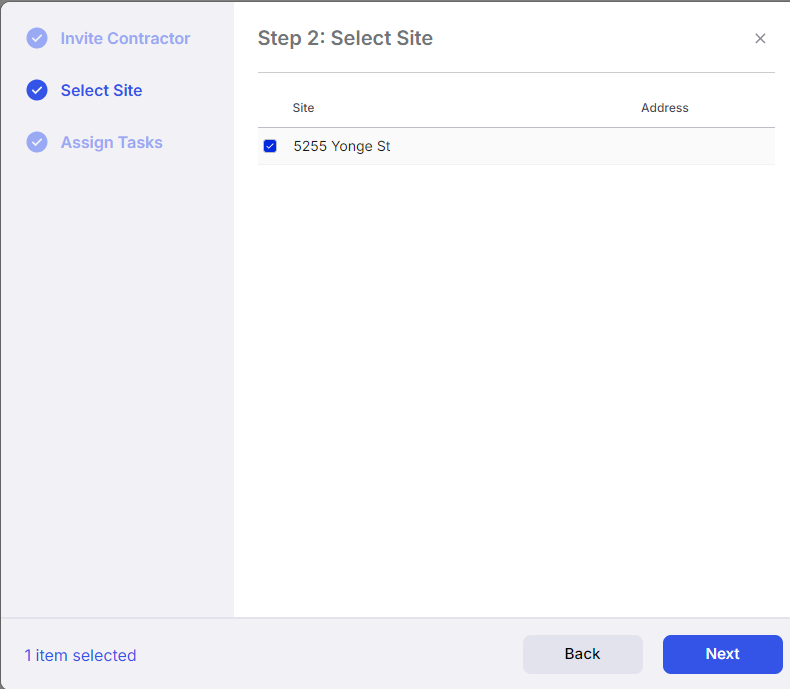
Task: Open the Select Site step label
Action: pos(101,90)
